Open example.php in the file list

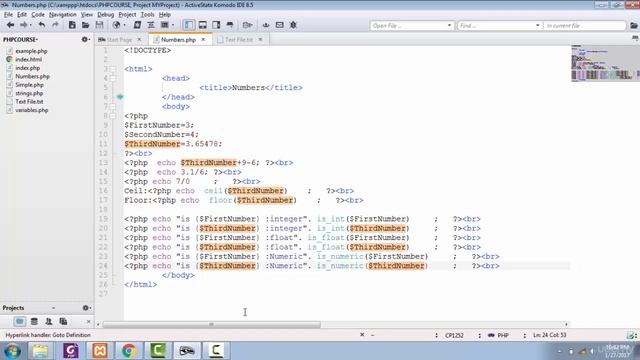(31, 51)
